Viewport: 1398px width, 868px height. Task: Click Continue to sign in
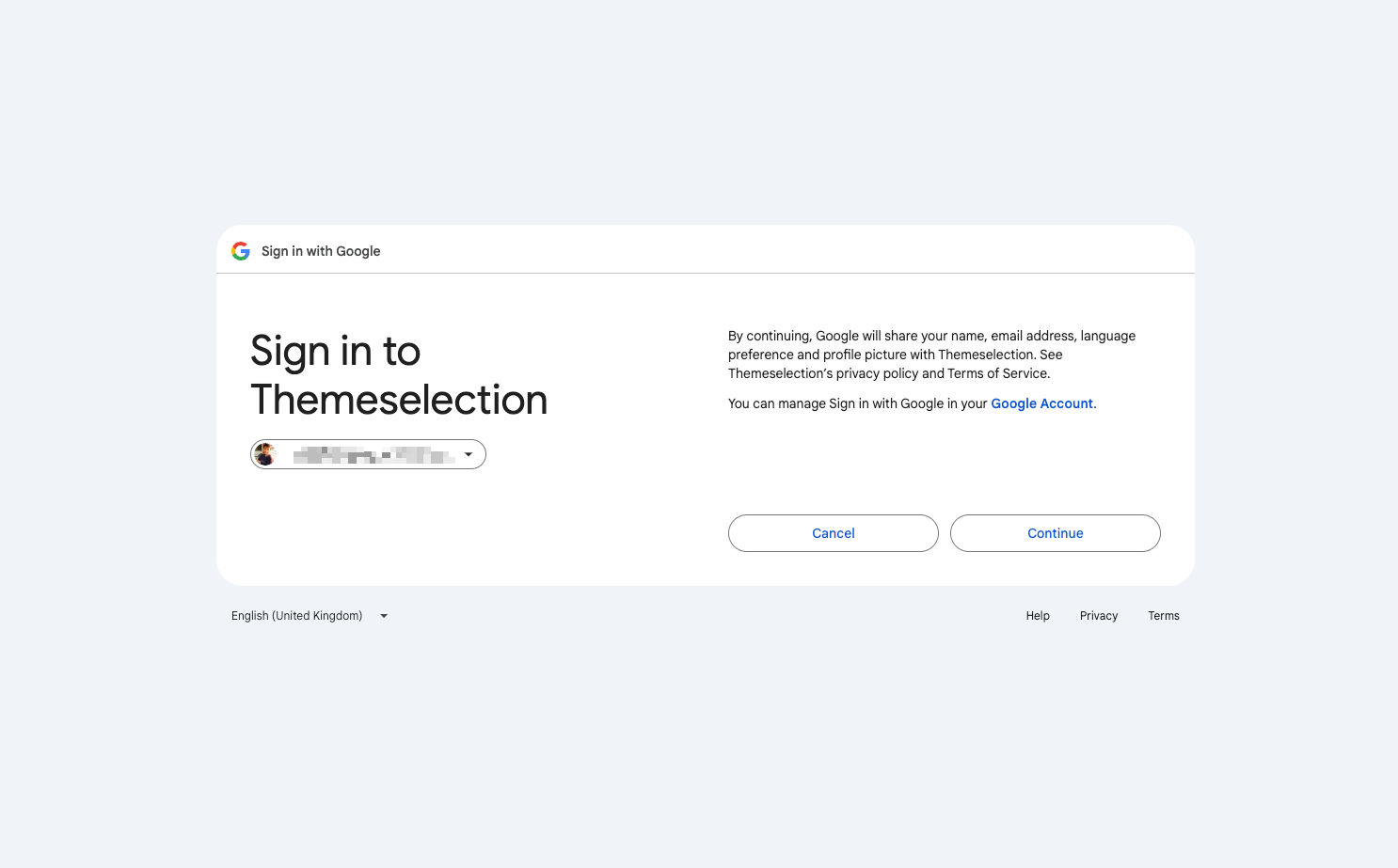click(x=1056, y=533)
